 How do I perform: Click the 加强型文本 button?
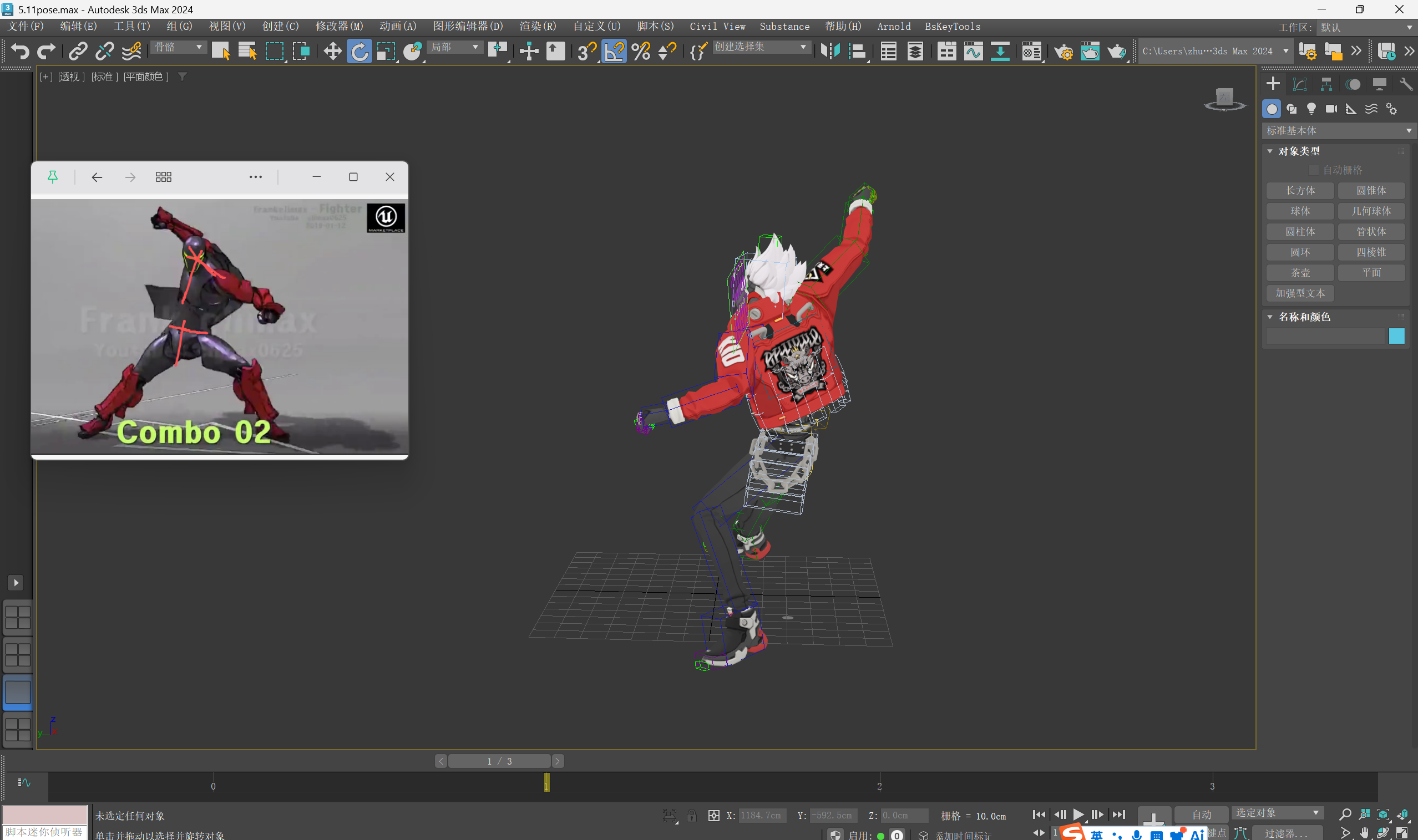(1300, 293)
